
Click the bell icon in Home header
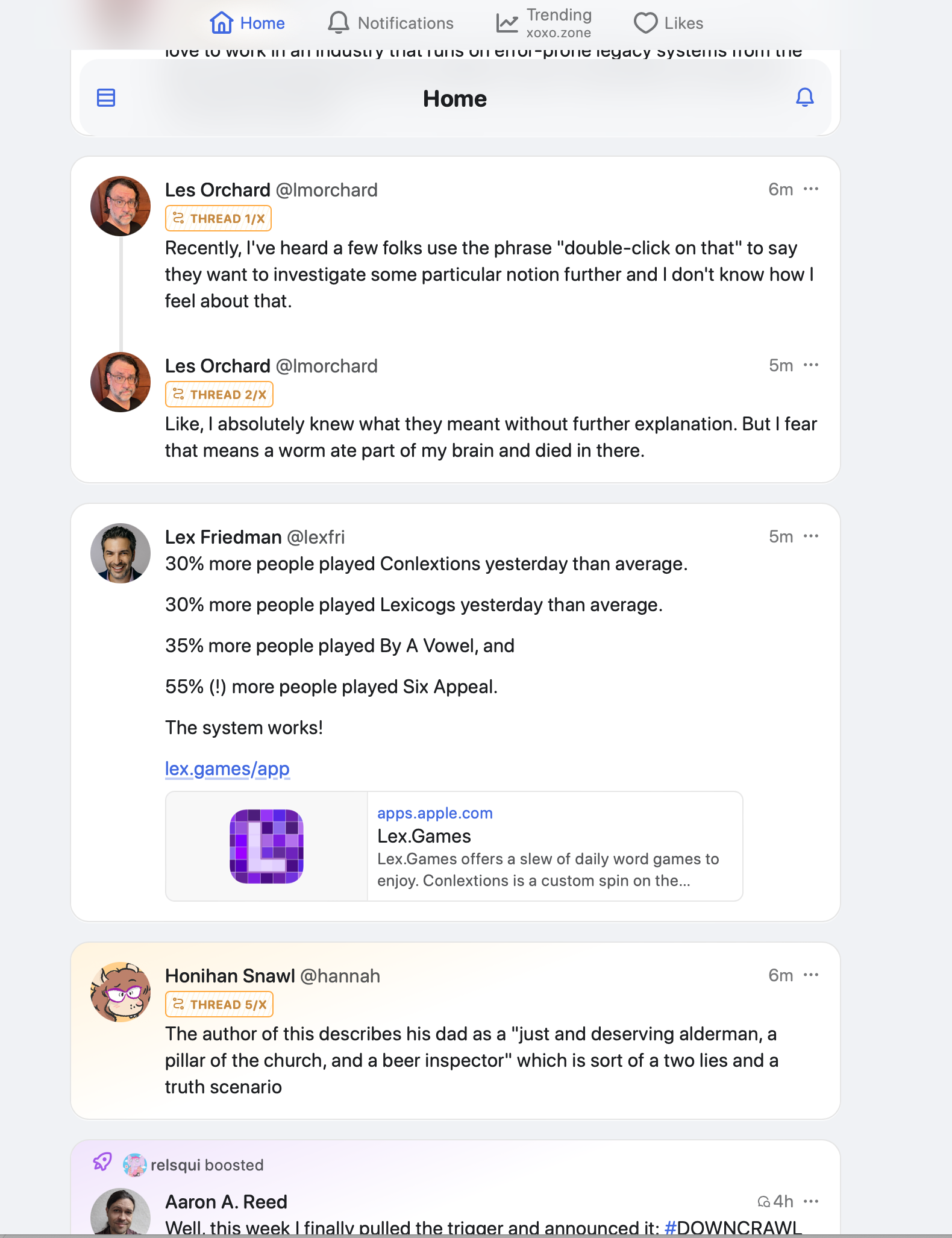click(x=805, y=98)
